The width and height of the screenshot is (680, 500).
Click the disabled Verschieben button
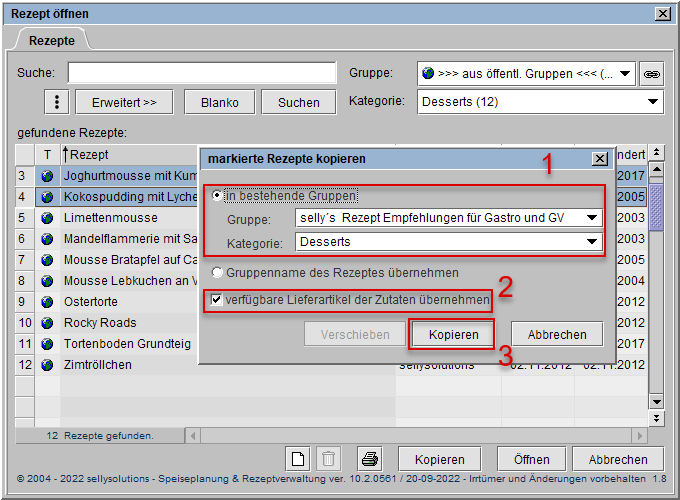click(355, 334)
